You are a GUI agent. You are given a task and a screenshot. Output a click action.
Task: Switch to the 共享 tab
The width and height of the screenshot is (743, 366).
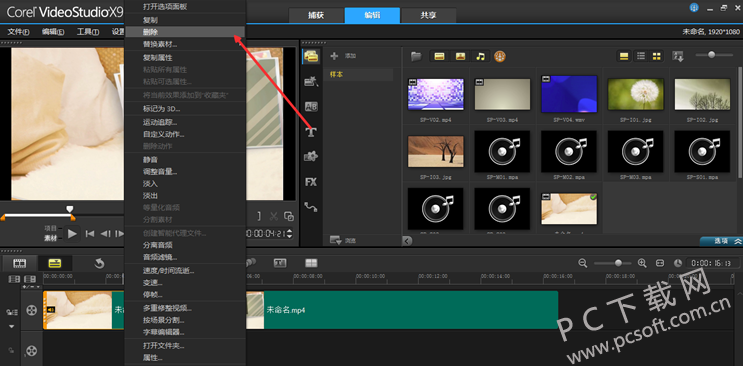[x=428, y=15]
